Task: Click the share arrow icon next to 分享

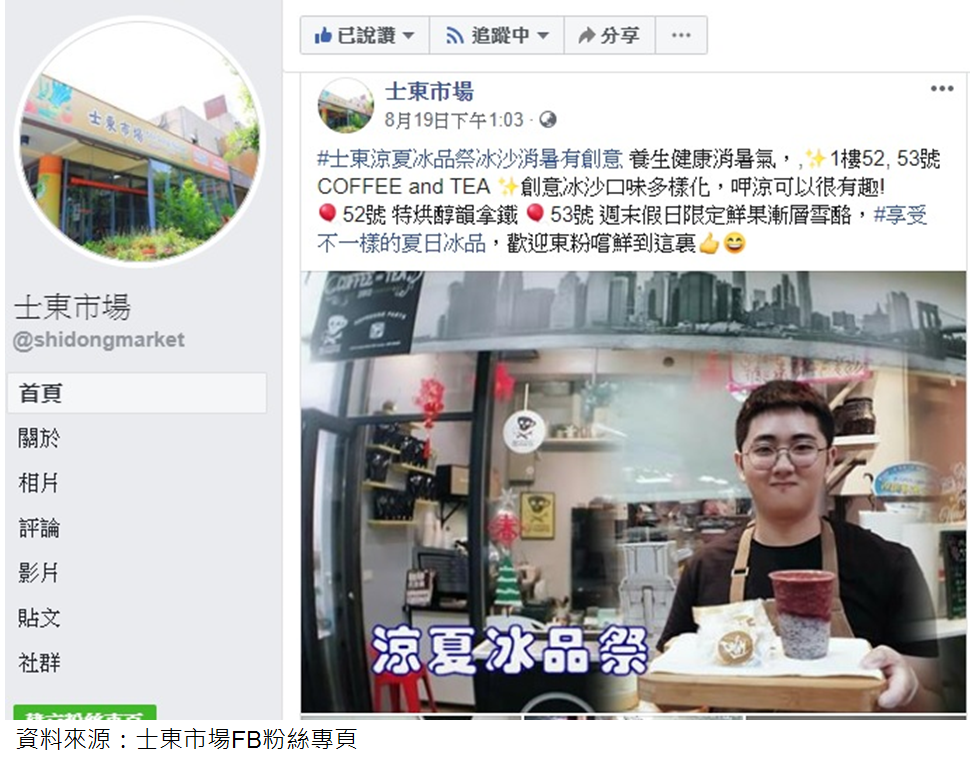Action: click(x=586, y=35)
